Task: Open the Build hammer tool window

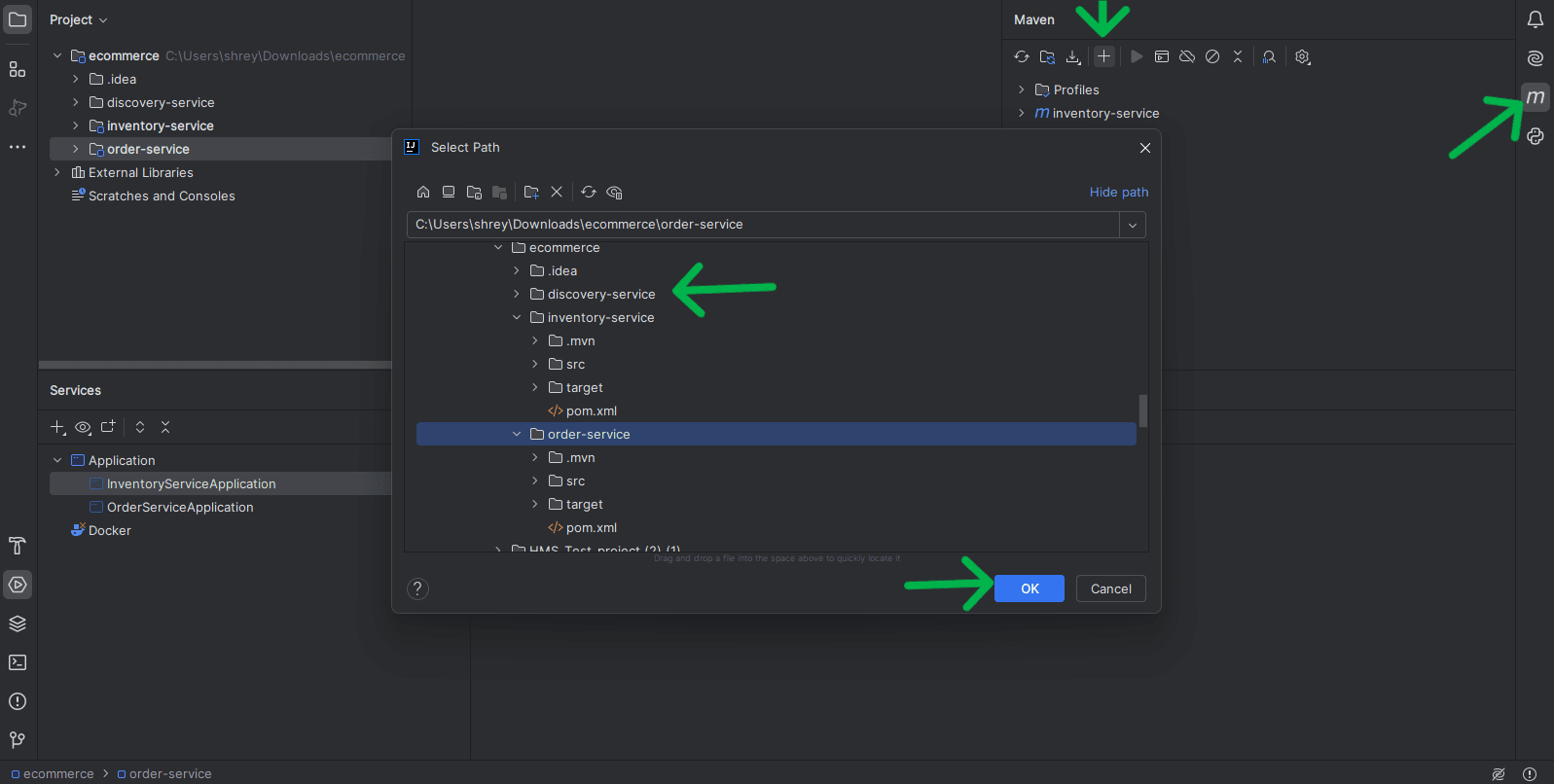Action: click(18, 546)
